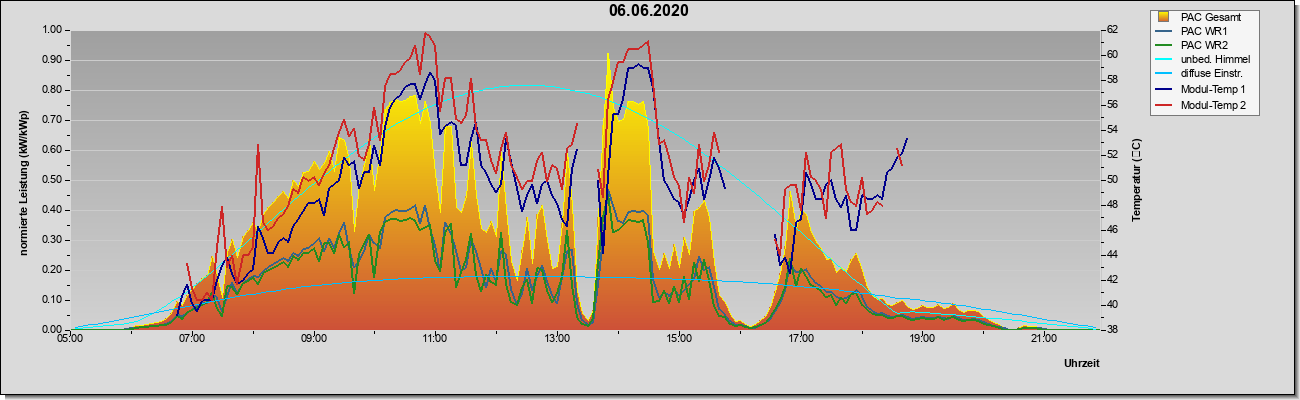
Task: Click the Temperatur axis title
Action: 1136,181
